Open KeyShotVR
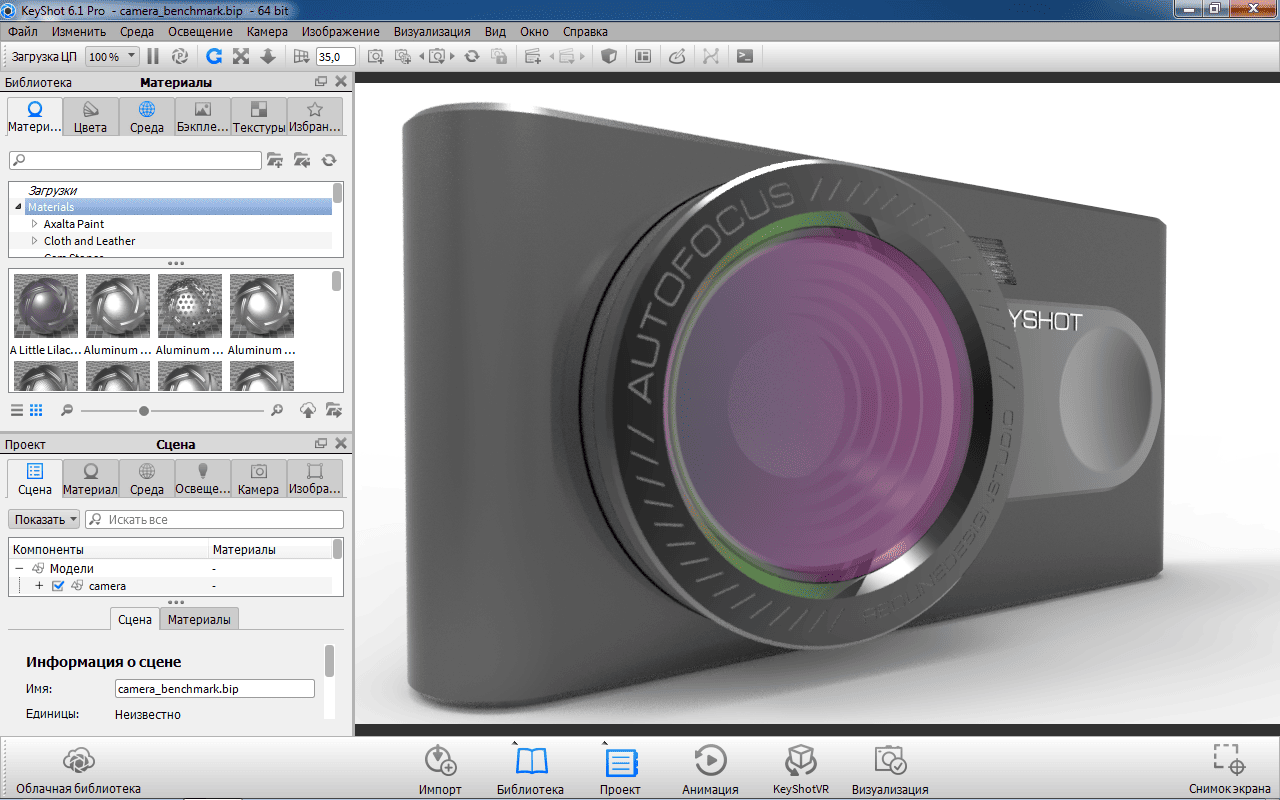Screen dimensions: 1280x800 coord(801,770)
